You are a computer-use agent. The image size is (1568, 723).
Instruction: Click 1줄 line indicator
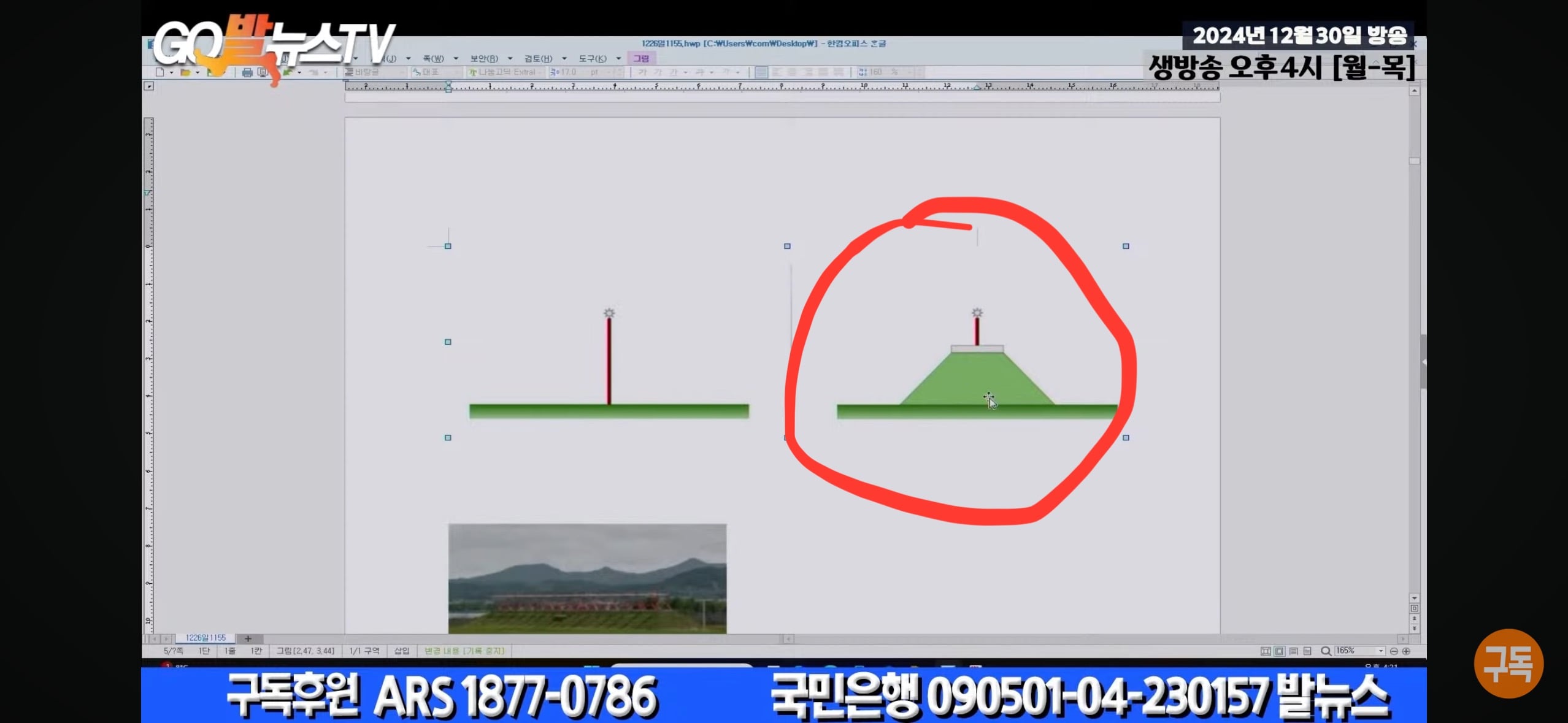pos(230,651)
